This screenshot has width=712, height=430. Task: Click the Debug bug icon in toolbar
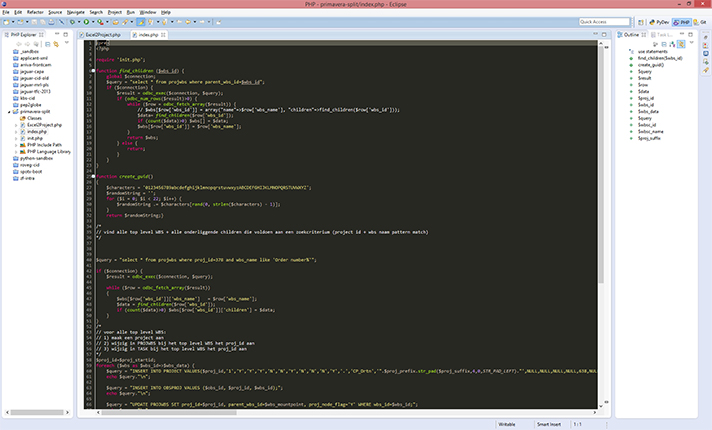(x=72, y=21)
